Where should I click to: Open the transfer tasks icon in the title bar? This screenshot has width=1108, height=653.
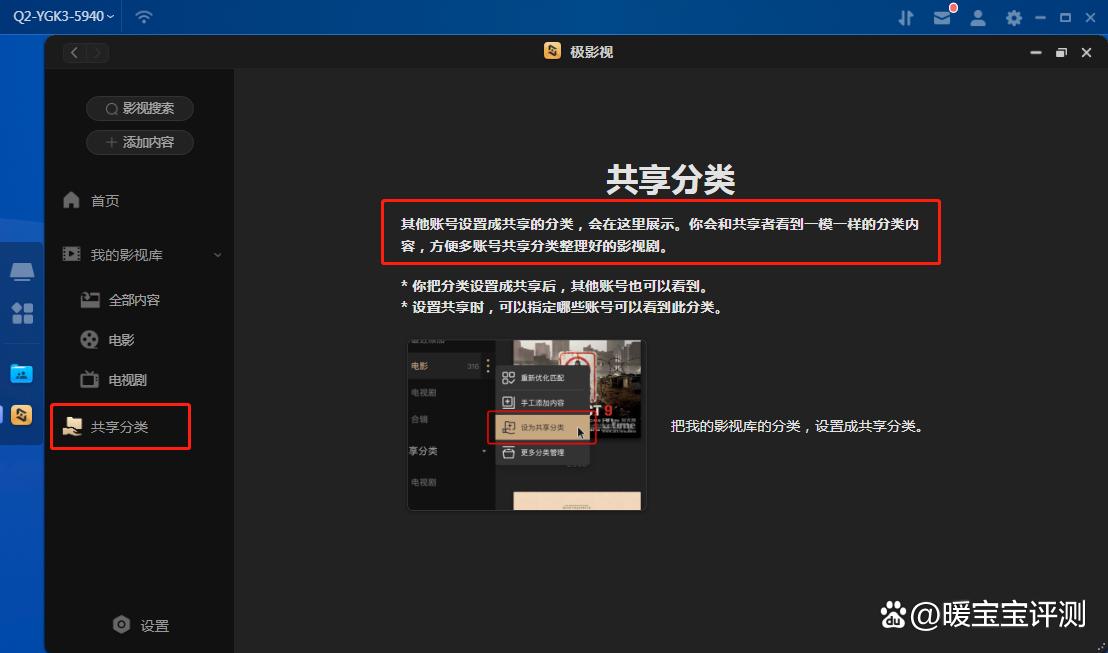[x=906, y=16]
